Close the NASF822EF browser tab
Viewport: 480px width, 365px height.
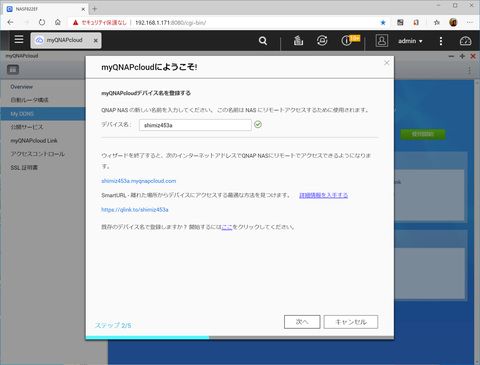coord(83,9)
